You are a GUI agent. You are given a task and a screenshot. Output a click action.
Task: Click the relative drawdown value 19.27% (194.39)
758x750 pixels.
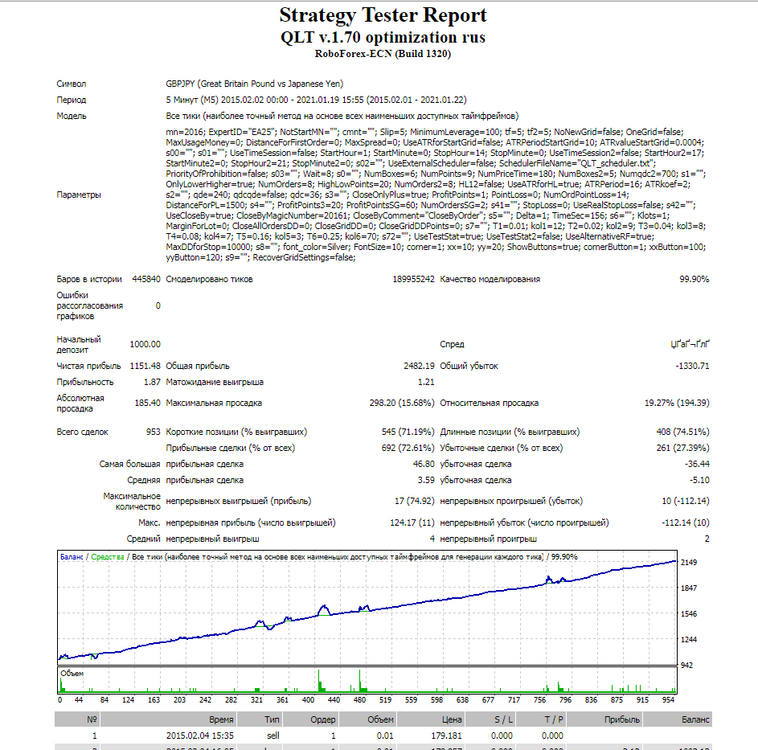pos(677,403)
